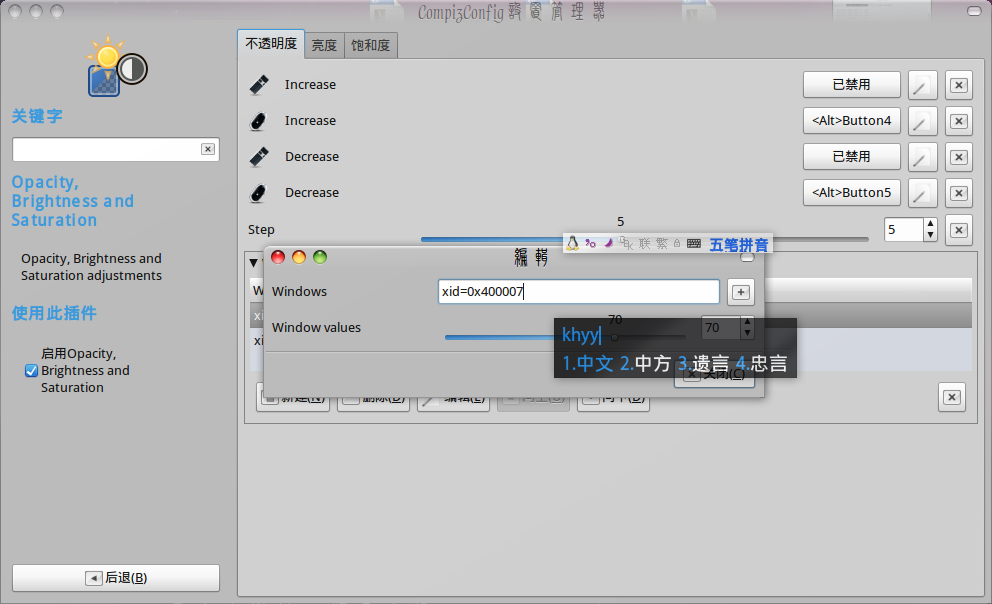Click the crescent half-width icon on the input method bar
This screenshot has height=604, width=992.
point(608,243)
